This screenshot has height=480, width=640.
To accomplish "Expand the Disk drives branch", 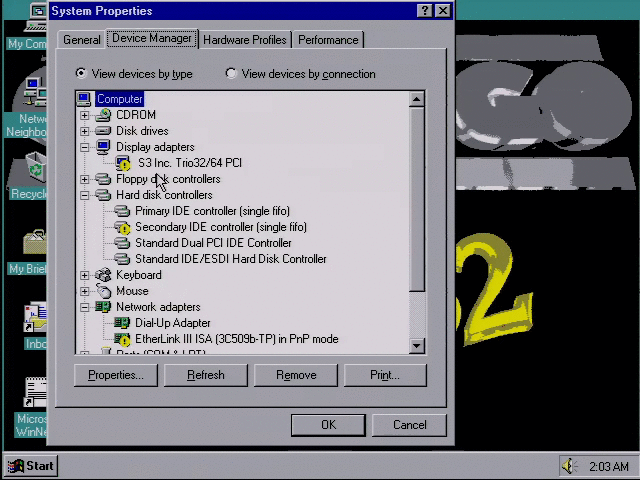I will point(84,131).
